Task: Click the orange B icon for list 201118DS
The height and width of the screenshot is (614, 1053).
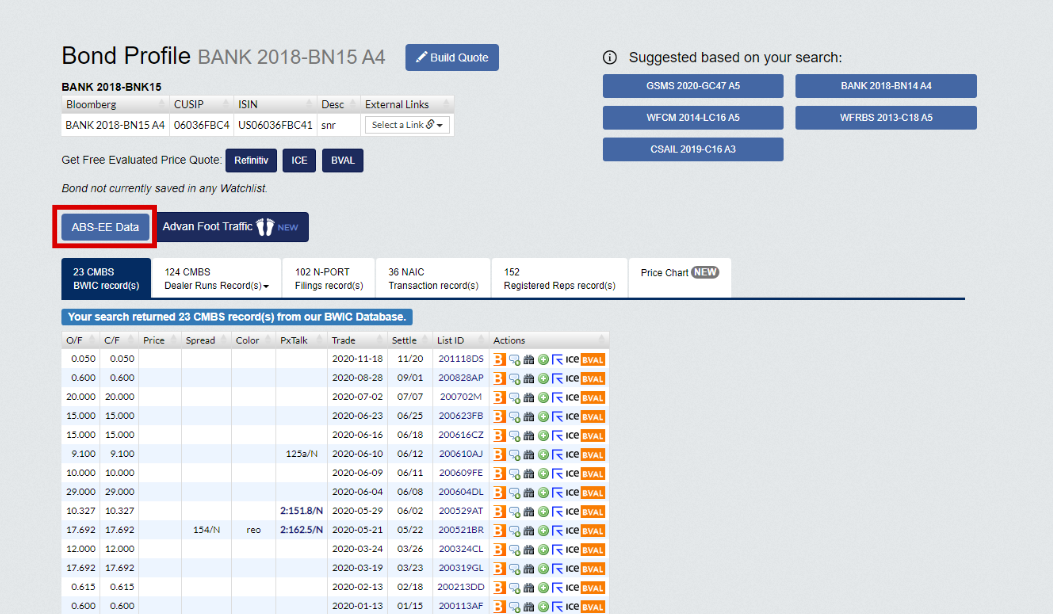Action: pyautogui.click(x=499, y=359)
